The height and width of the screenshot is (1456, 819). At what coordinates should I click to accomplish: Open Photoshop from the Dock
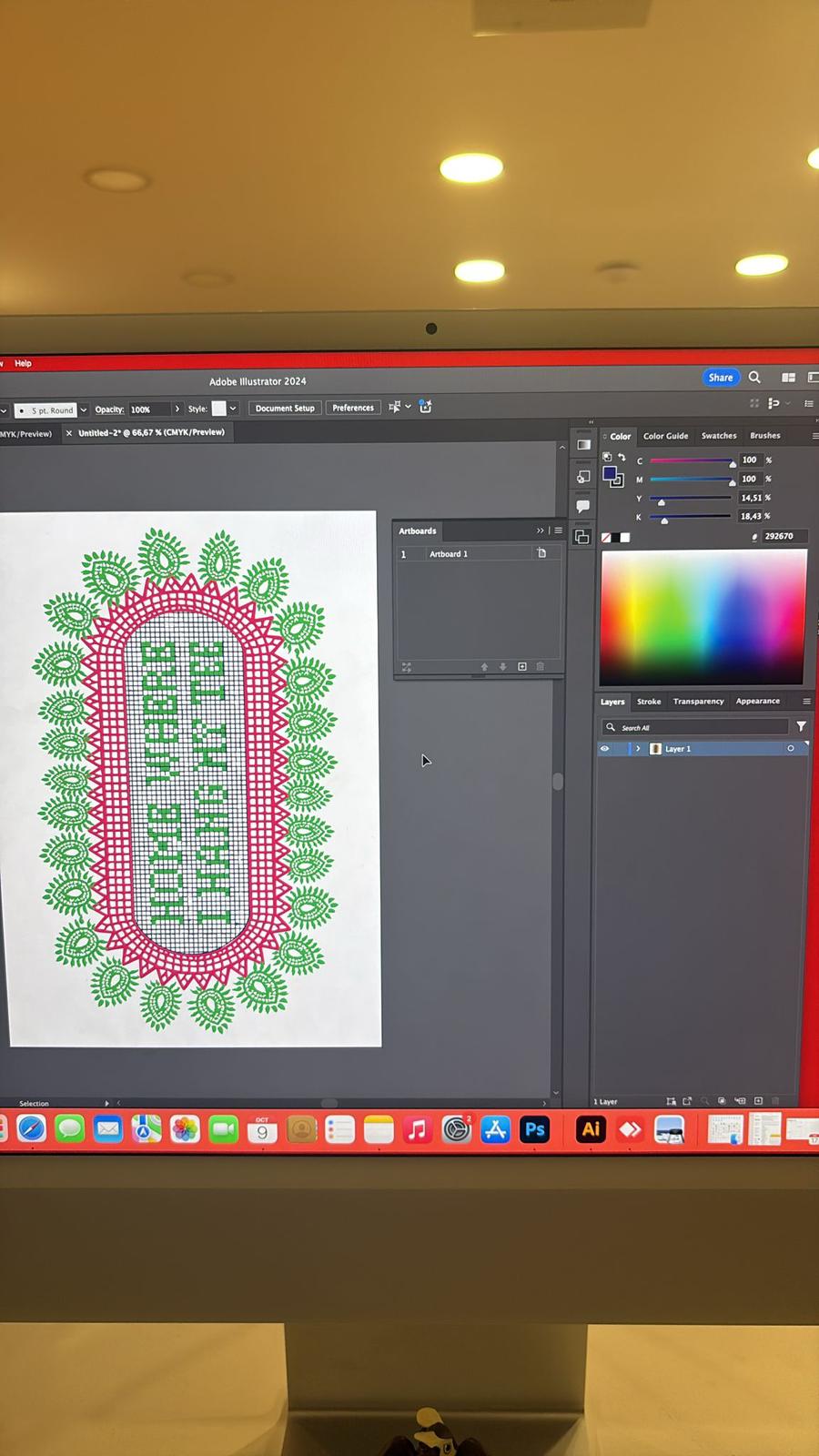point(535,1130)
